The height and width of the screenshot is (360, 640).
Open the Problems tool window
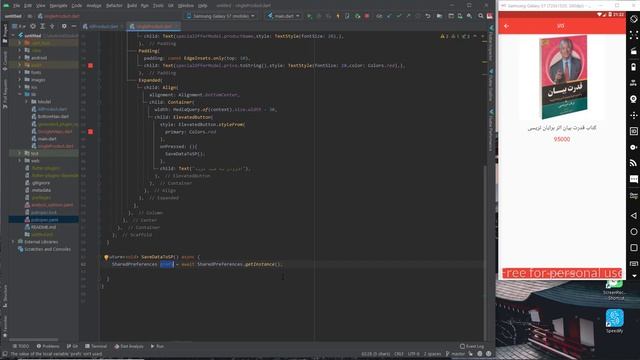click(x=48, y=346)
